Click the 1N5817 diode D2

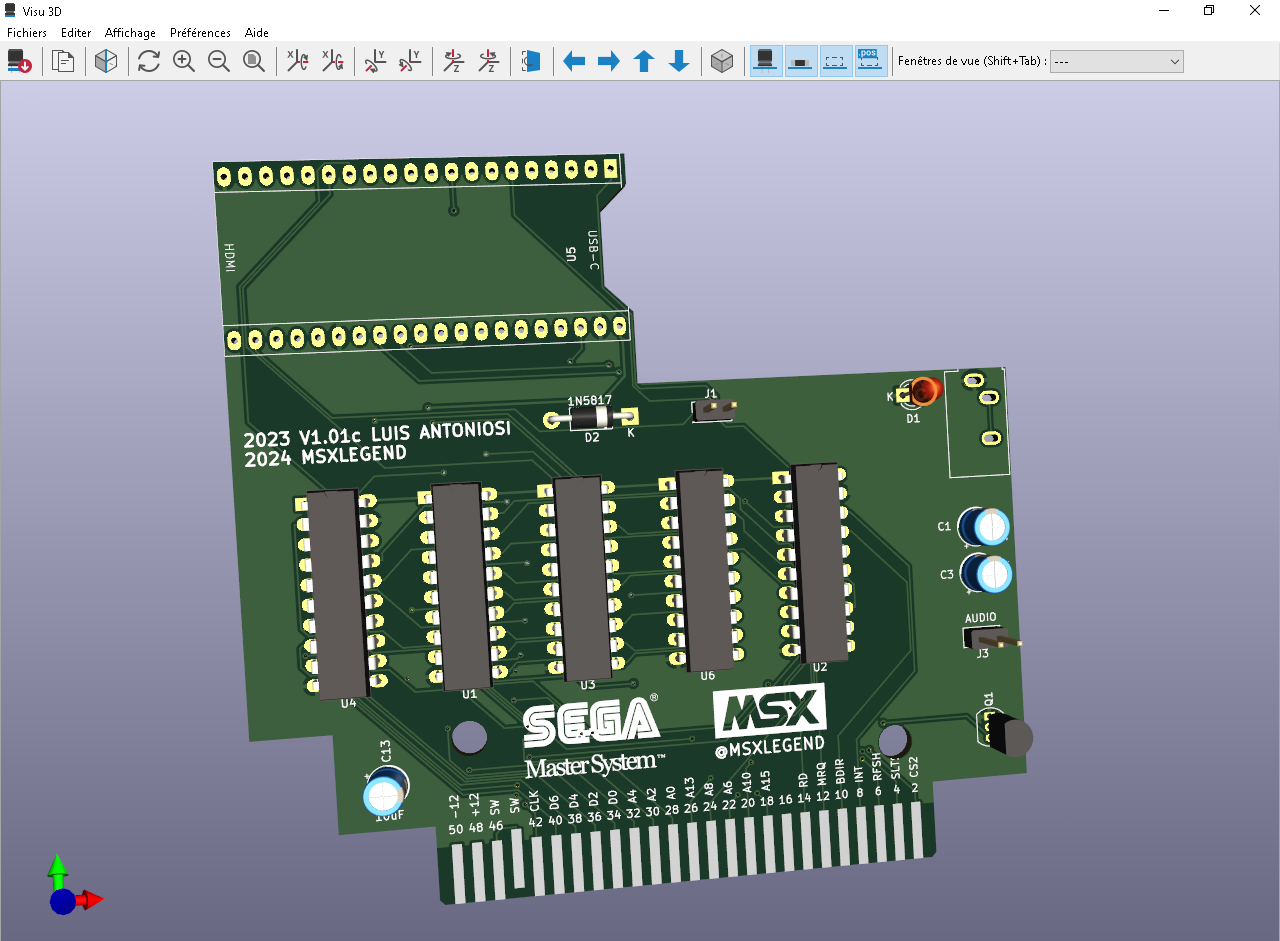click(x=590, y=417)
